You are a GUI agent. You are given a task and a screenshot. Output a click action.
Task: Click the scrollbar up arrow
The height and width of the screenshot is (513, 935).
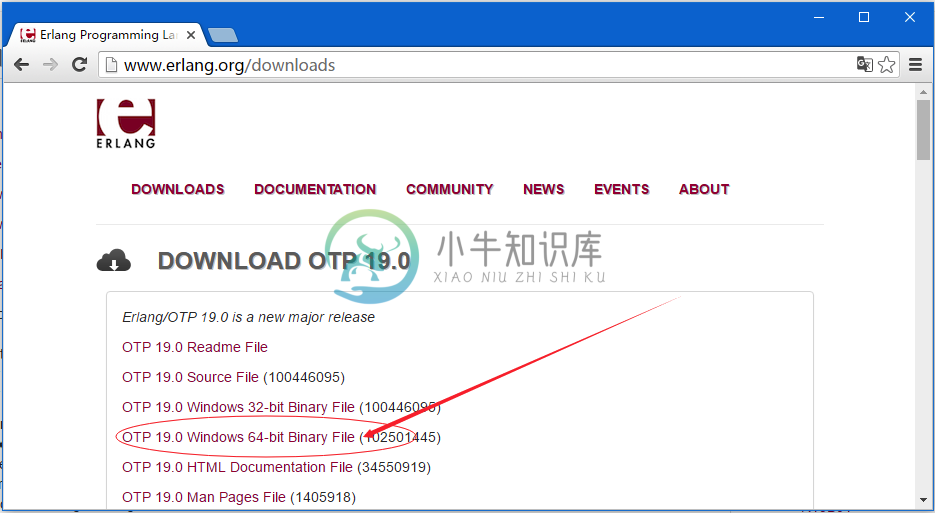(x=923, y=92)
